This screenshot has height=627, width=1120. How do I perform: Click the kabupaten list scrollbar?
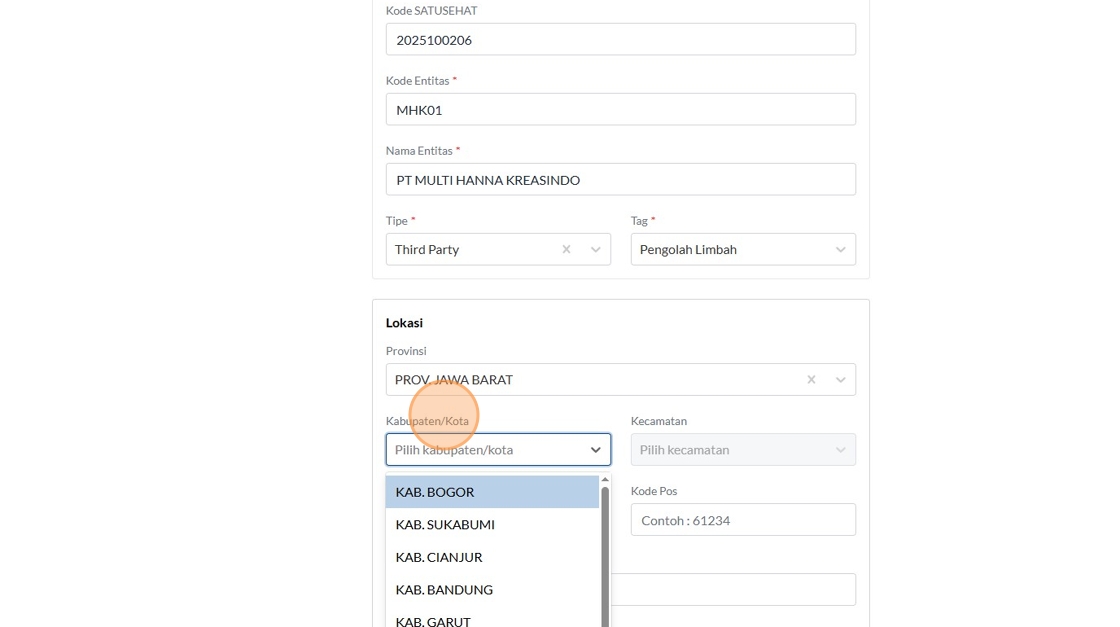tap(605, 555)
